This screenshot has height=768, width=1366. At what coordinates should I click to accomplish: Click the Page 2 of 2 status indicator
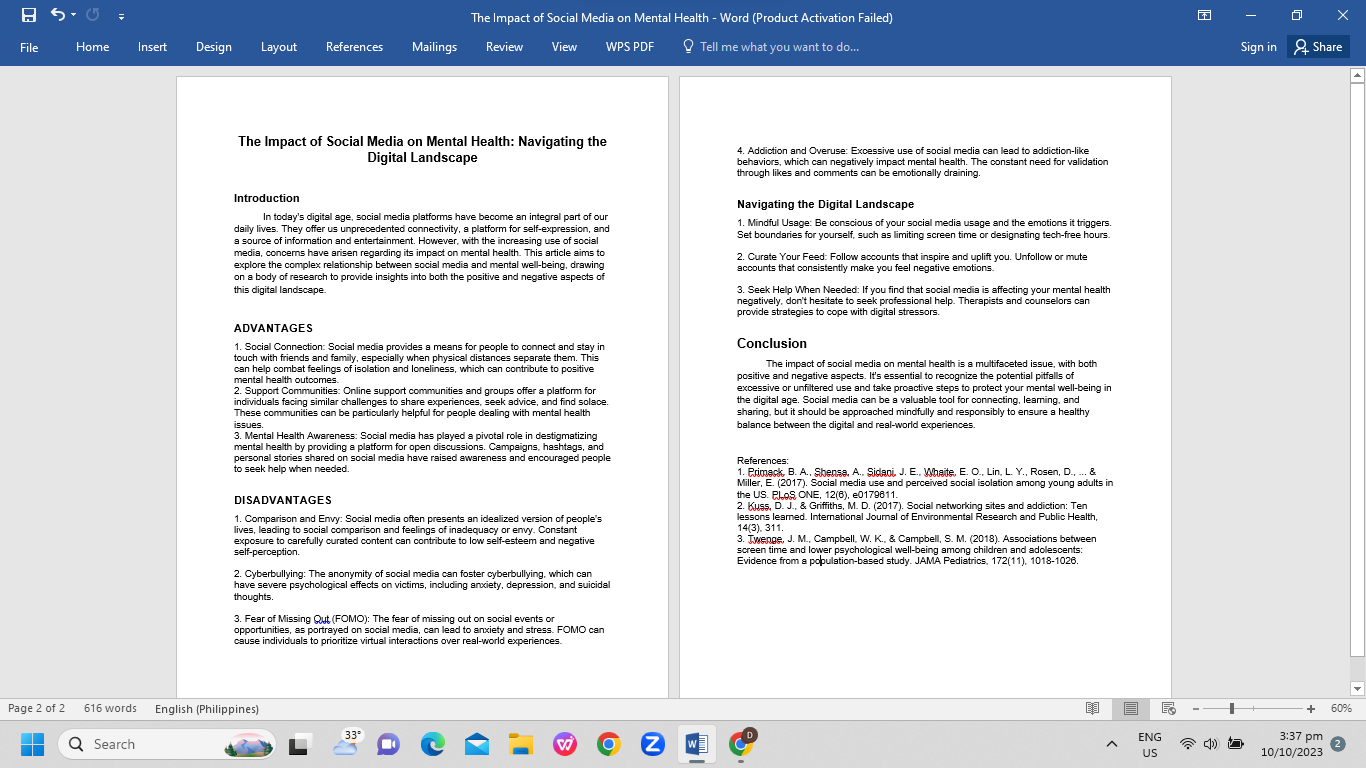(36, 708)
